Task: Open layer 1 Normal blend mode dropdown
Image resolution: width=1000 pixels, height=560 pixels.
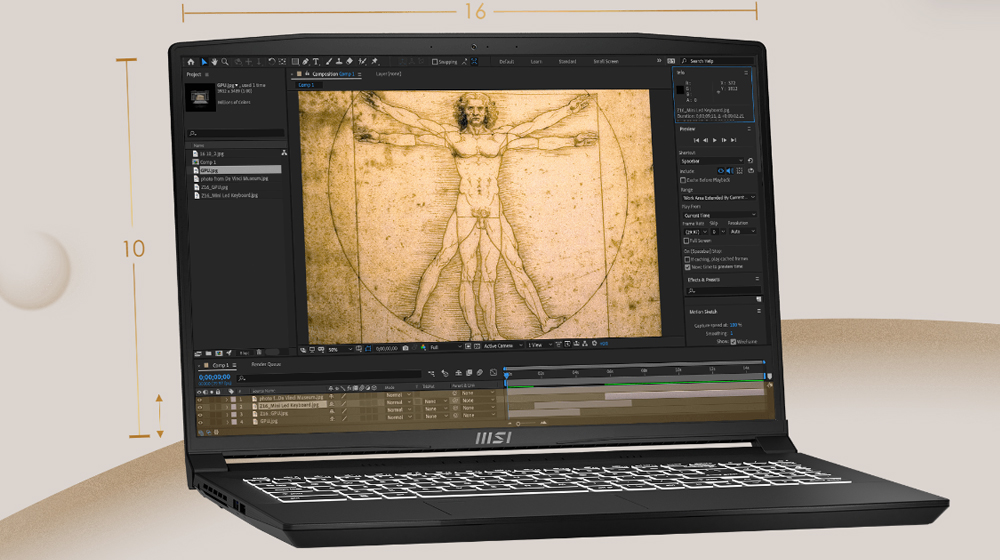Action: 398,395
